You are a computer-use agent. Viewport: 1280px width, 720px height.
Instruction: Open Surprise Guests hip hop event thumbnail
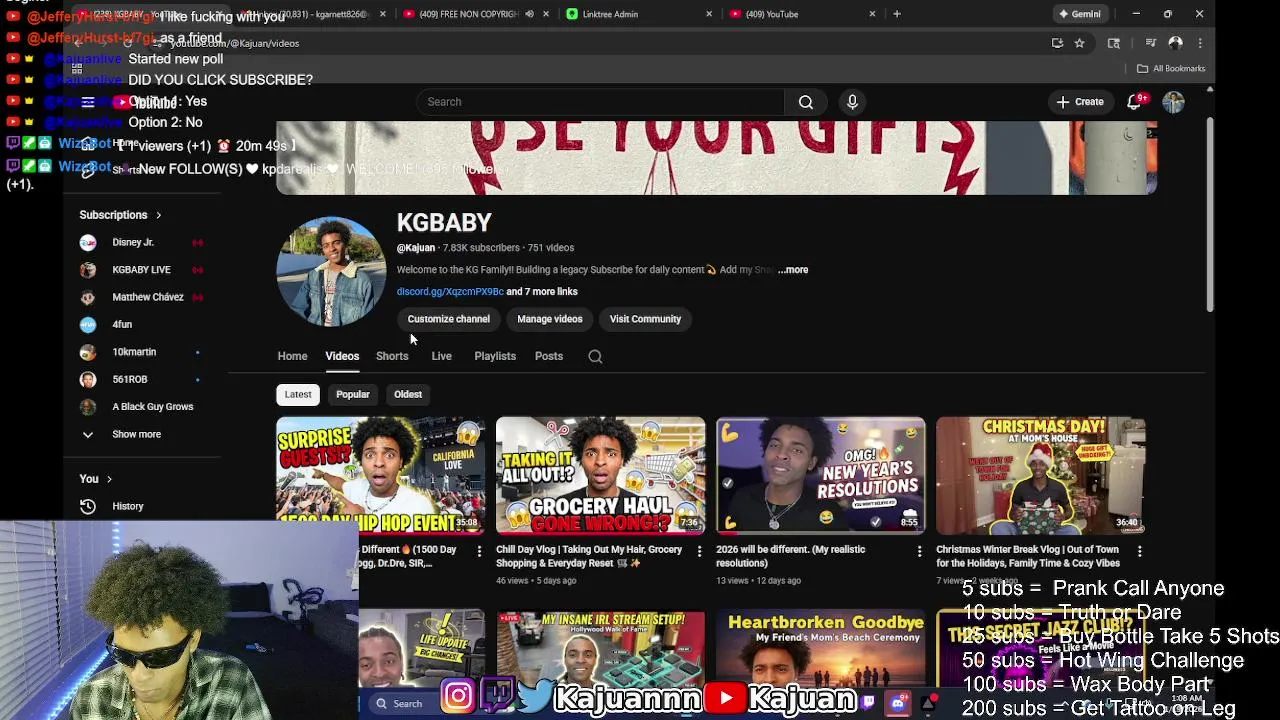[x=380, y=476]
